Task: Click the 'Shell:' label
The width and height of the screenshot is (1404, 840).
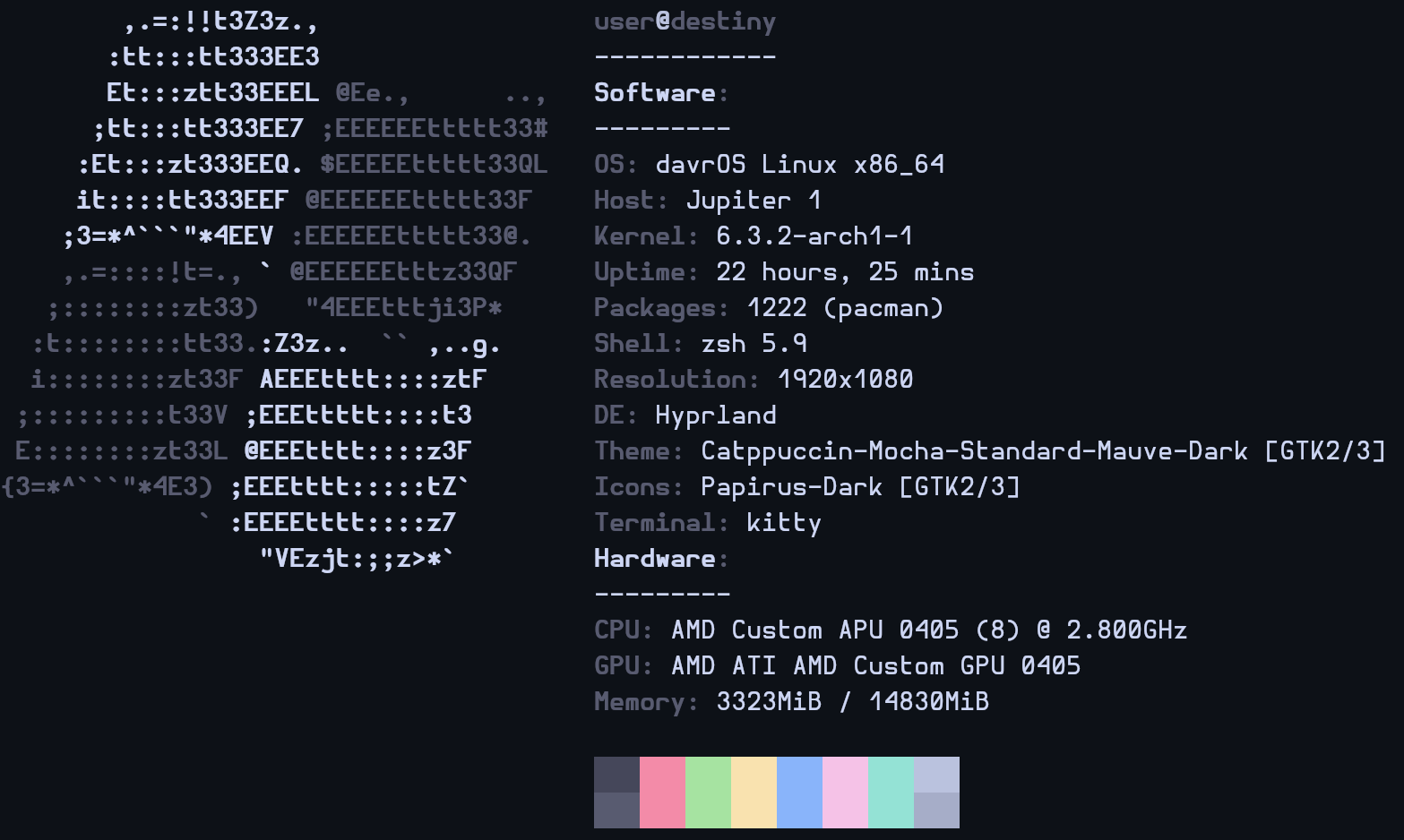Action: (x=640, y=344)
